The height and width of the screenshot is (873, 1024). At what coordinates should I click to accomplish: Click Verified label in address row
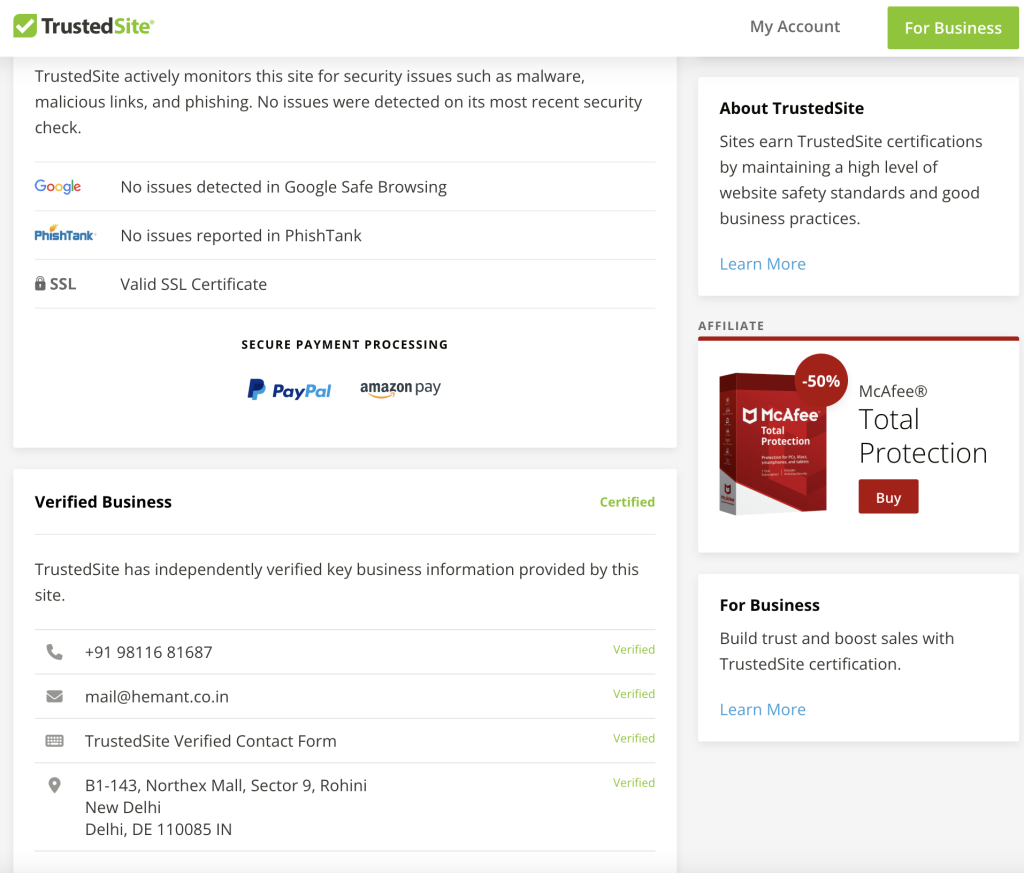[x=633, y=783]
